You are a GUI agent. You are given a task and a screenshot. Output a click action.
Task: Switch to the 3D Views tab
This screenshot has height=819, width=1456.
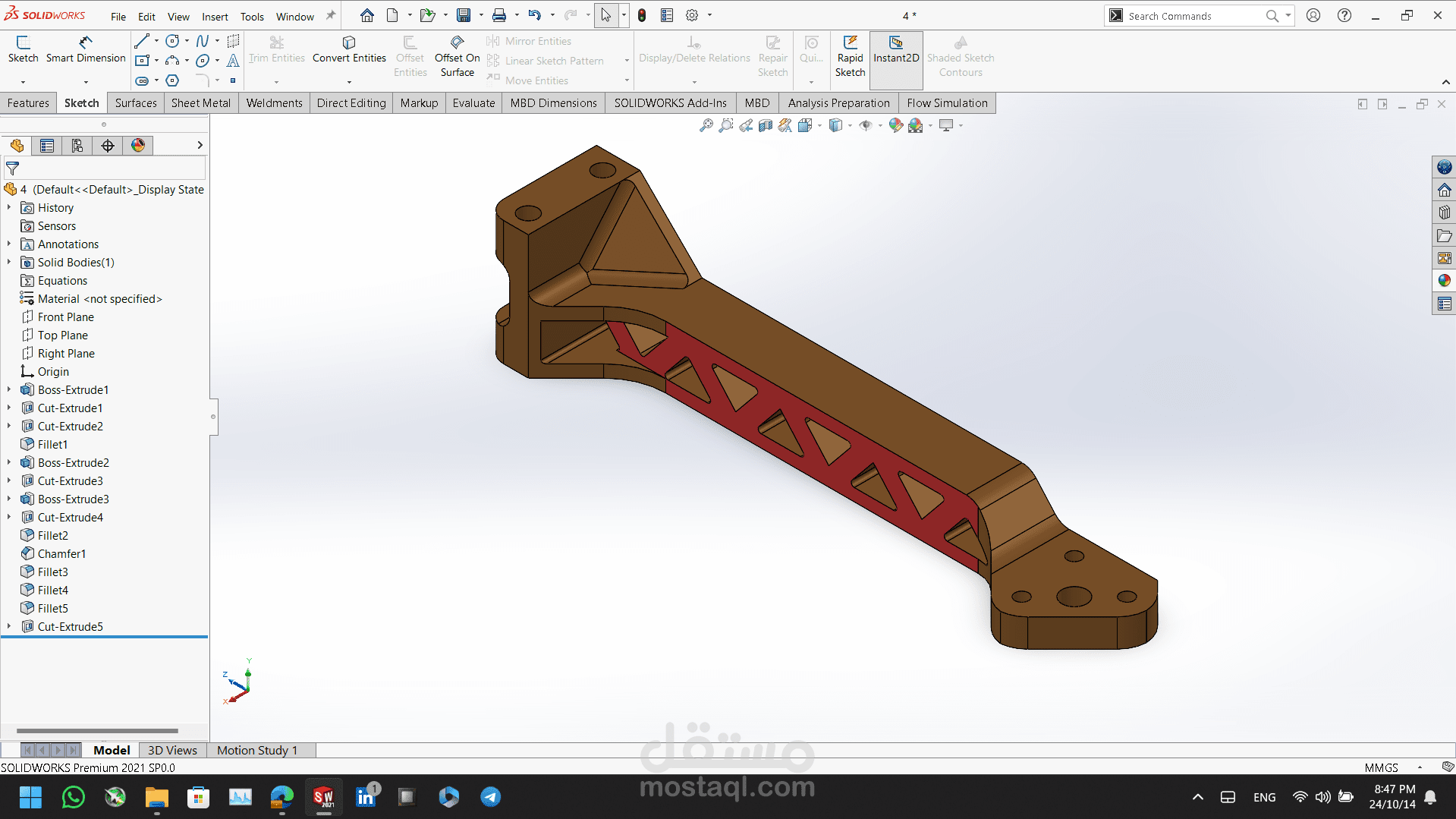click(172, 750)
